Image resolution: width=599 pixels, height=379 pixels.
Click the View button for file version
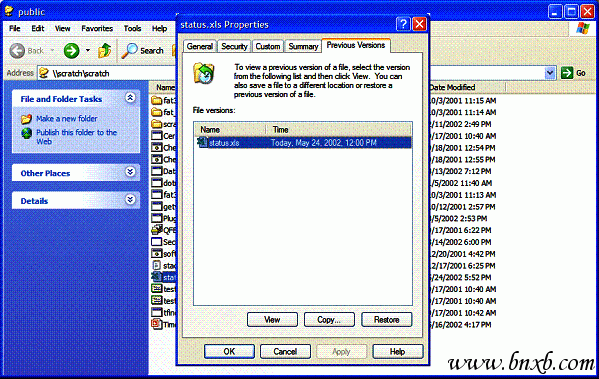click(272, 319)
